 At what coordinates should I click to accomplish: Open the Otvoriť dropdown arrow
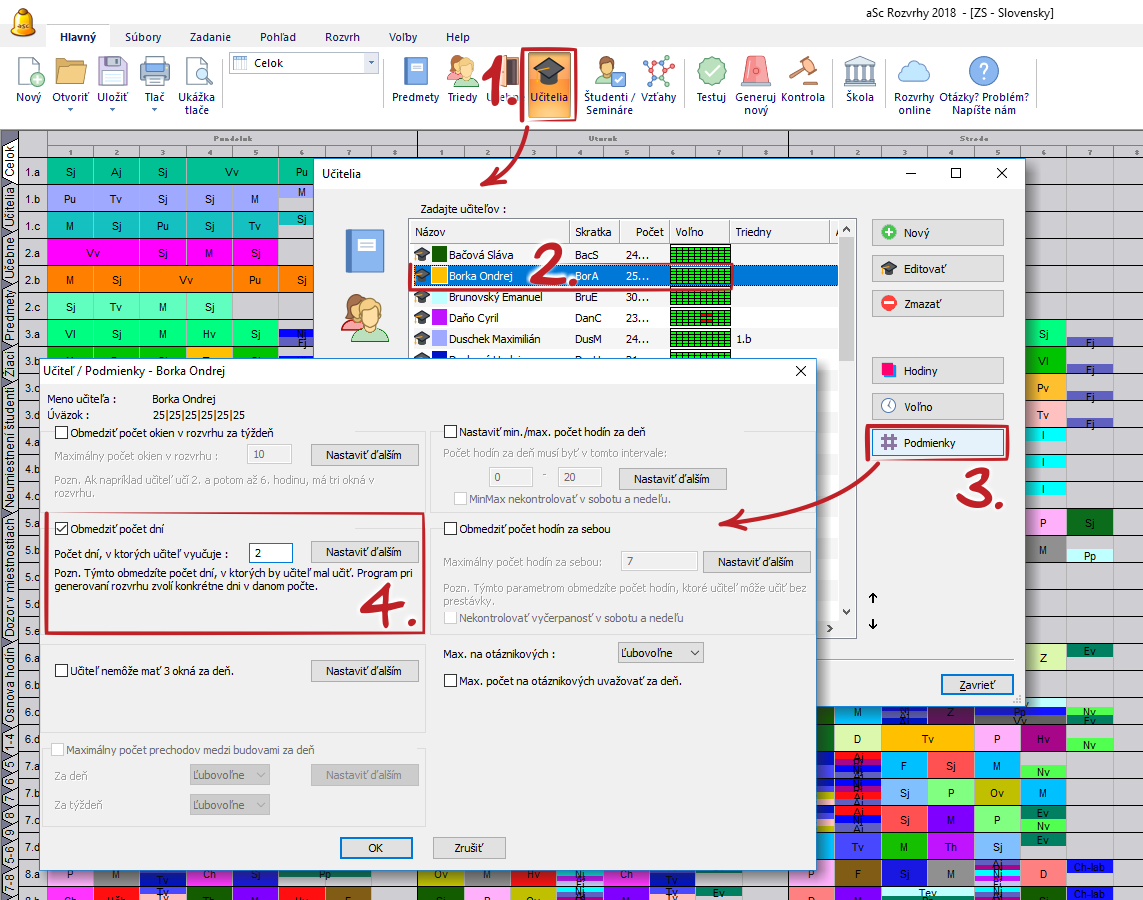click(70, 110)
